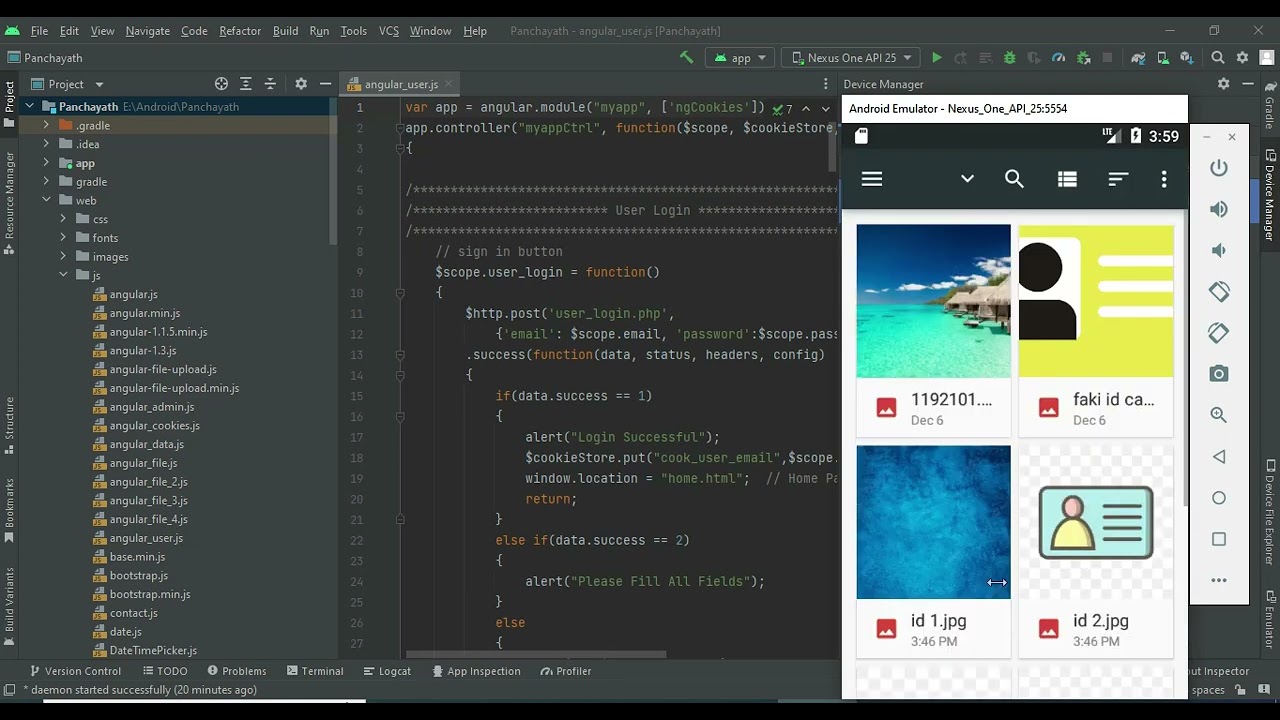
Task: Open the Refactor menu
Action: (240, 31)
